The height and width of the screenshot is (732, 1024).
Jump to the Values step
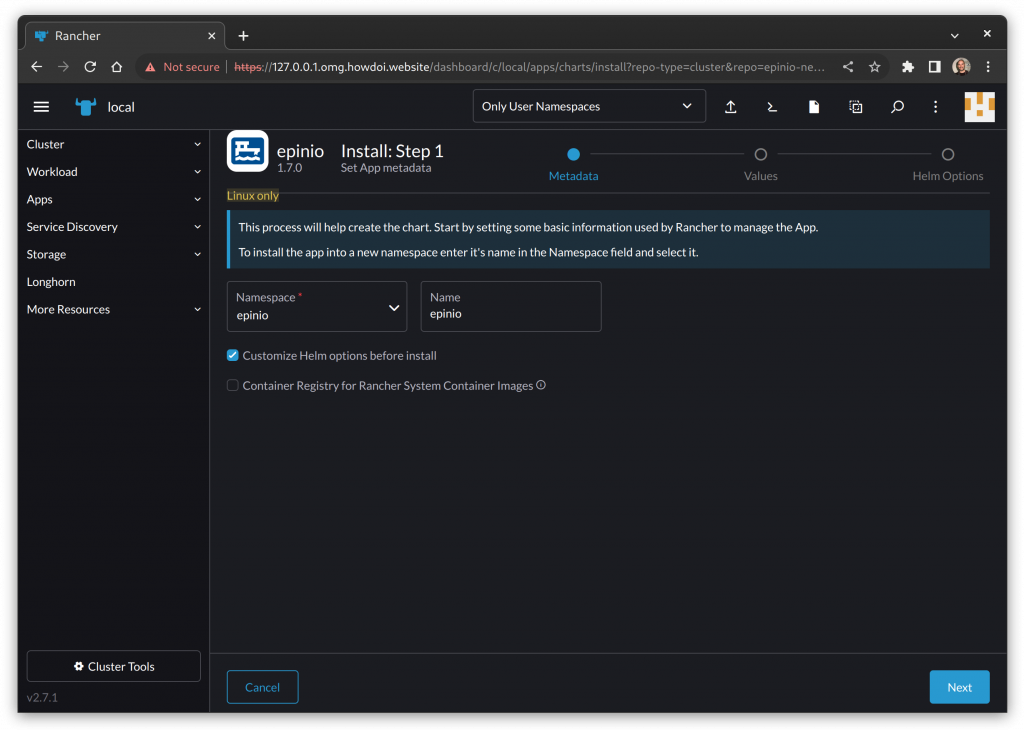coord(760,155)
